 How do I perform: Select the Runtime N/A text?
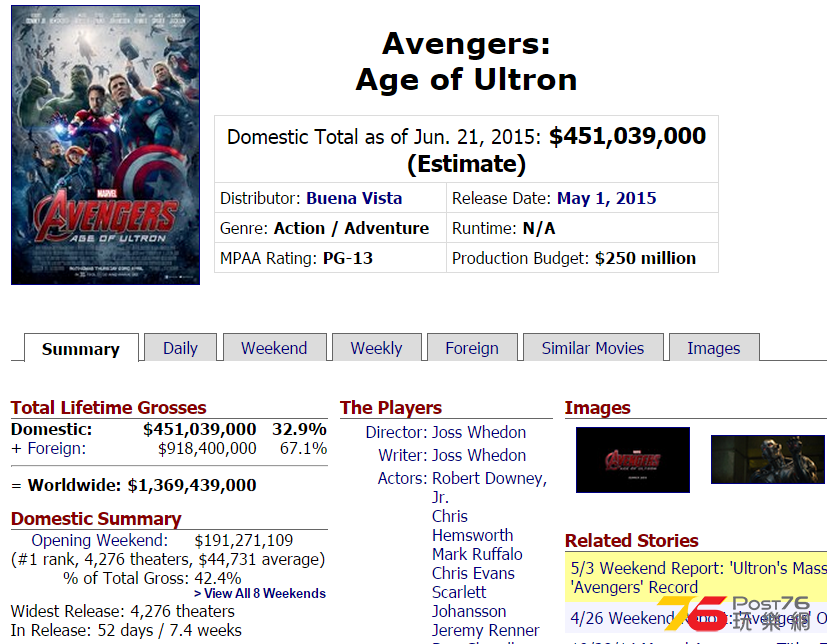point(504,228)
